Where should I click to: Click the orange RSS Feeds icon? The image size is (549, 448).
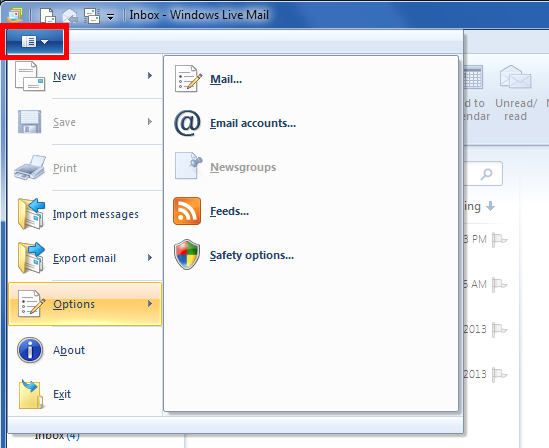pos(187,211)
